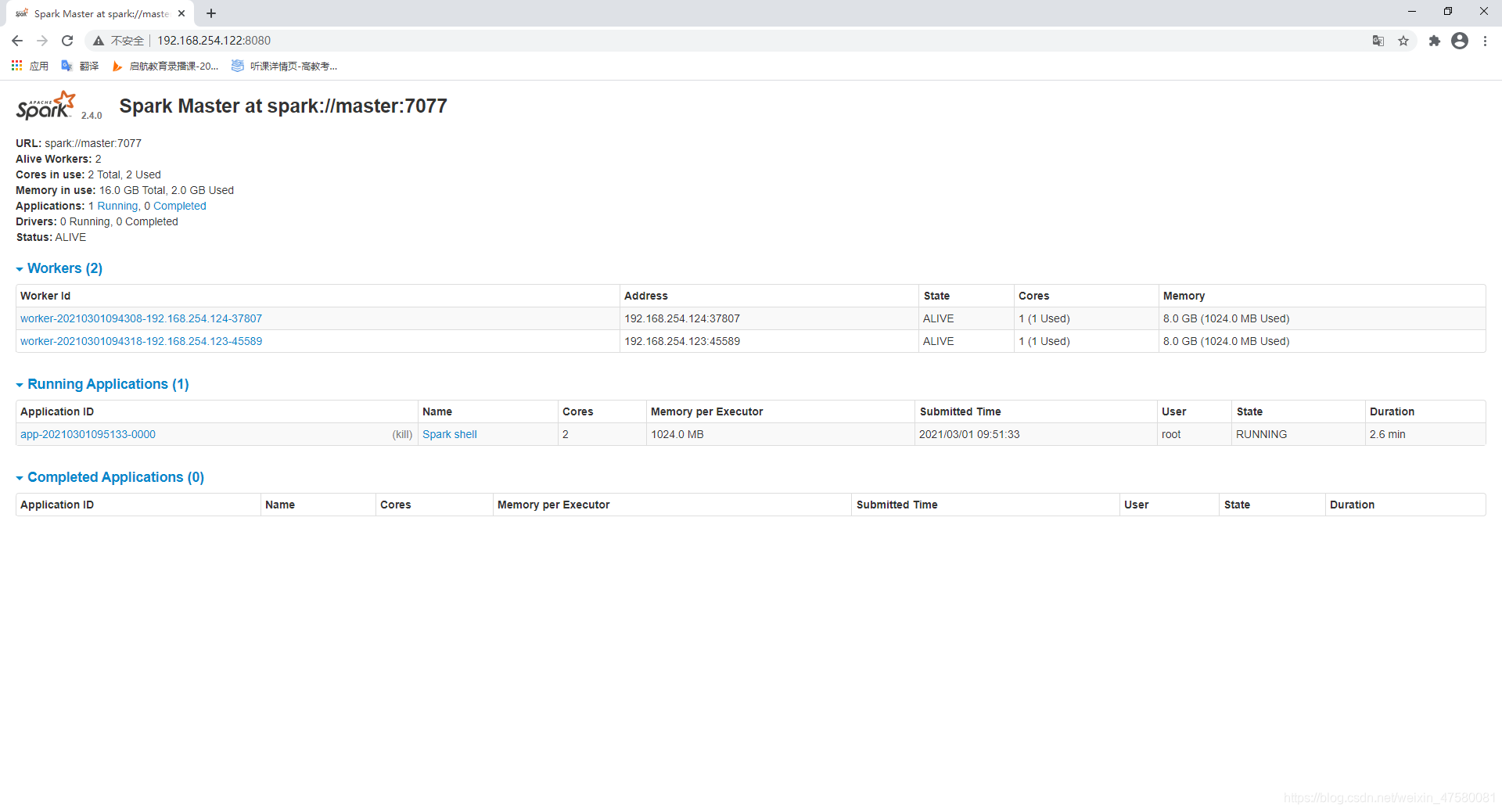The height and width of the screenshot is (812, 1502).
Task: Bookmark this page with the star icon
Action: [1403, 41]
